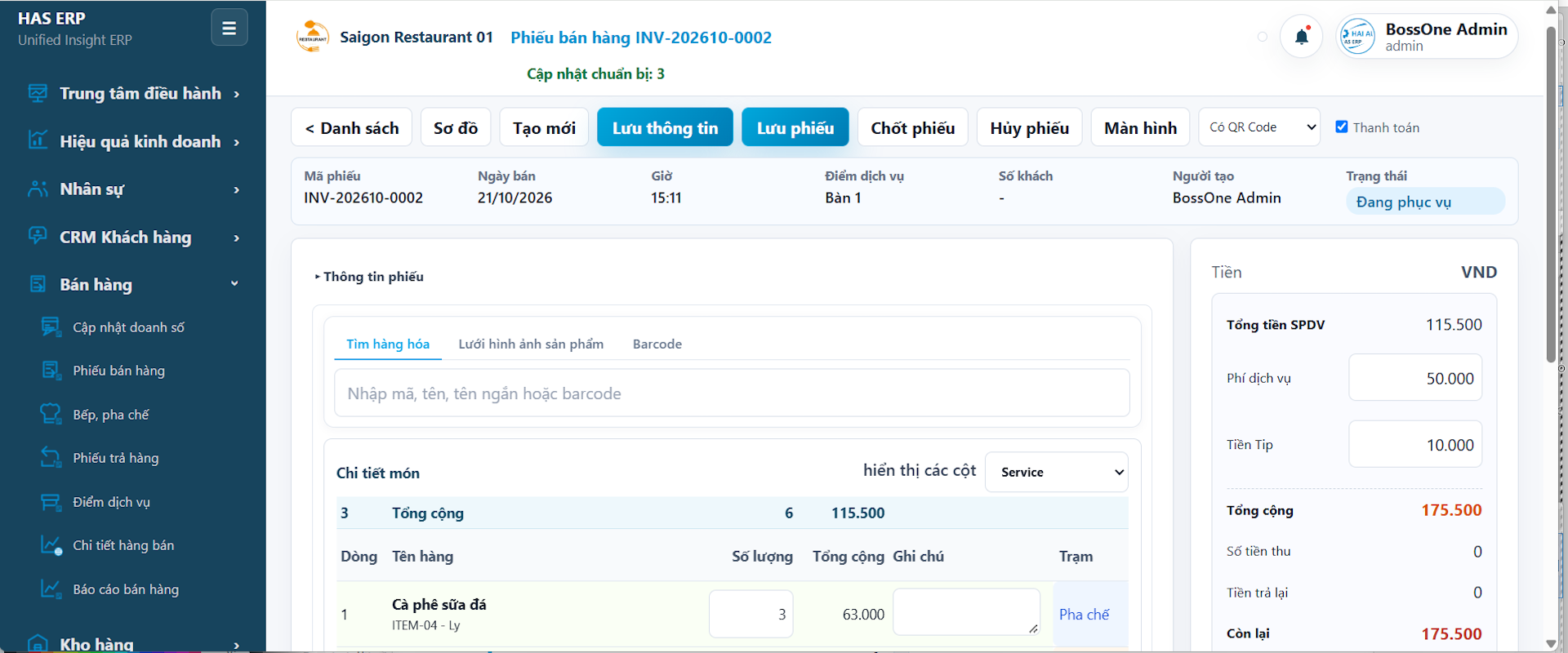Click the Tiền Tip amount field
This screenshot has height=653, width=1568.
tap(1415, 444)
